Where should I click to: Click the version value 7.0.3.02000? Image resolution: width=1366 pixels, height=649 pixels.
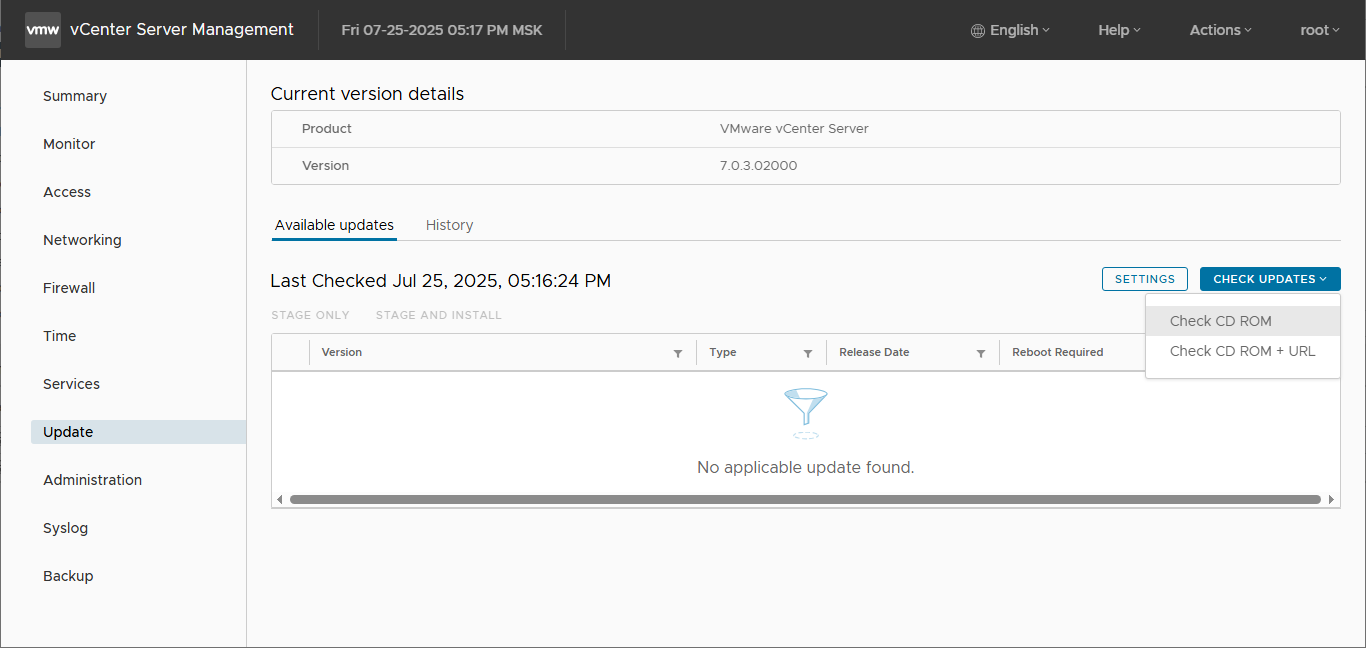pos(758,165)
